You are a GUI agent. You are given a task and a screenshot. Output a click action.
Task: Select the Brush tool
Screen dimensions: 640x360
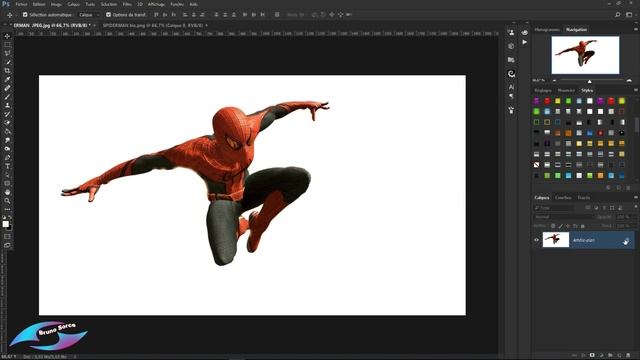(x=7, y=97)
